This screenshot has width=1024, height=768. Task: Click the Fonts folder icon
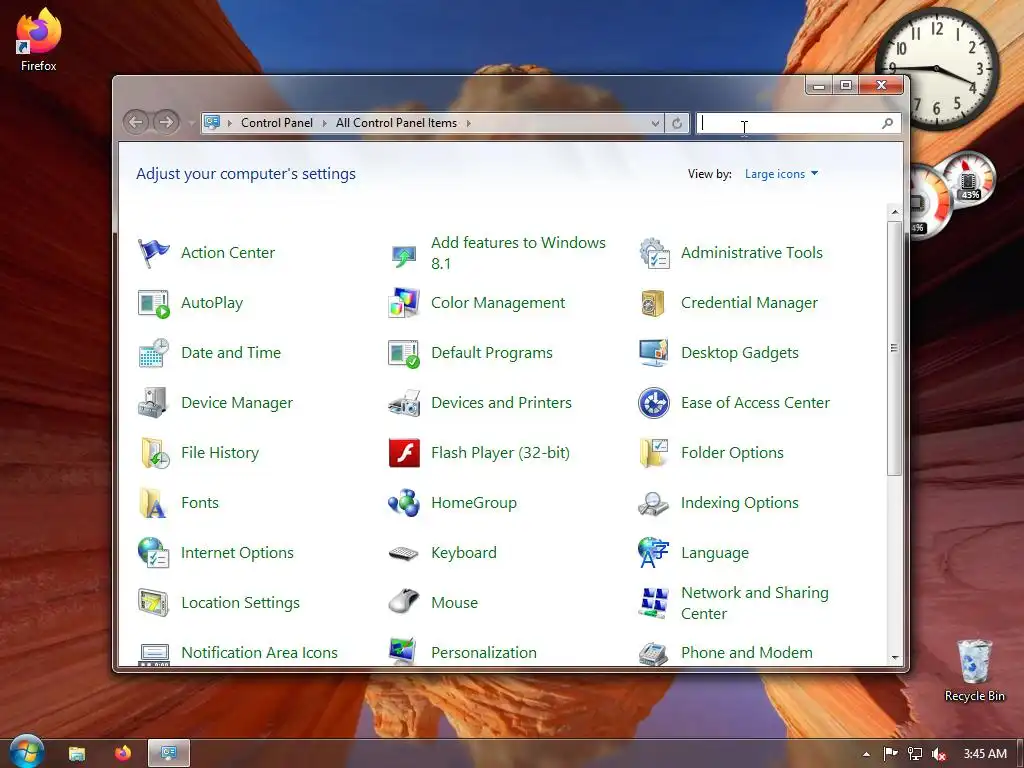coord(153,503)
